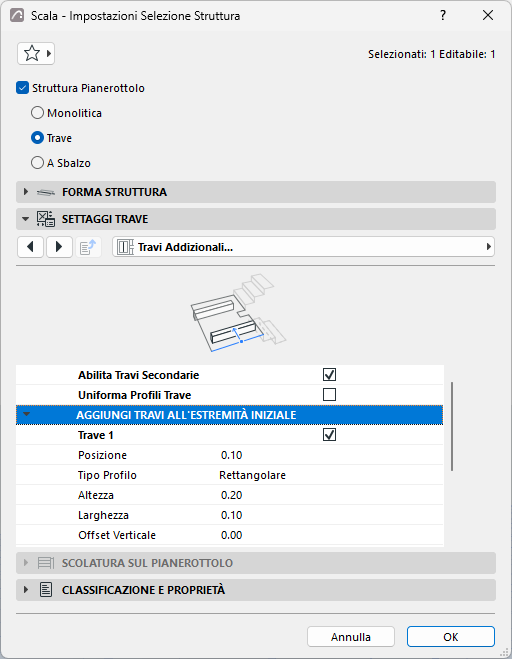The image size is (512, 659).
Task: Click the Annulla button
Action: click(x=351, y=637)
